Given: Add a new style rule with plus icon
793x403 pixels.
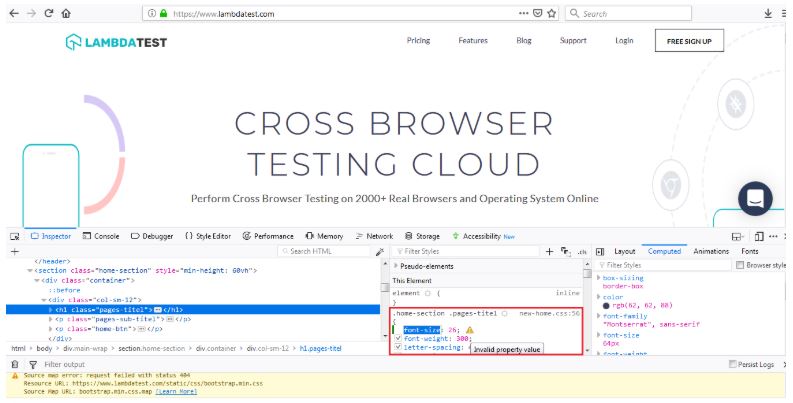Looking at the screenshot, I should pos(549,252).
